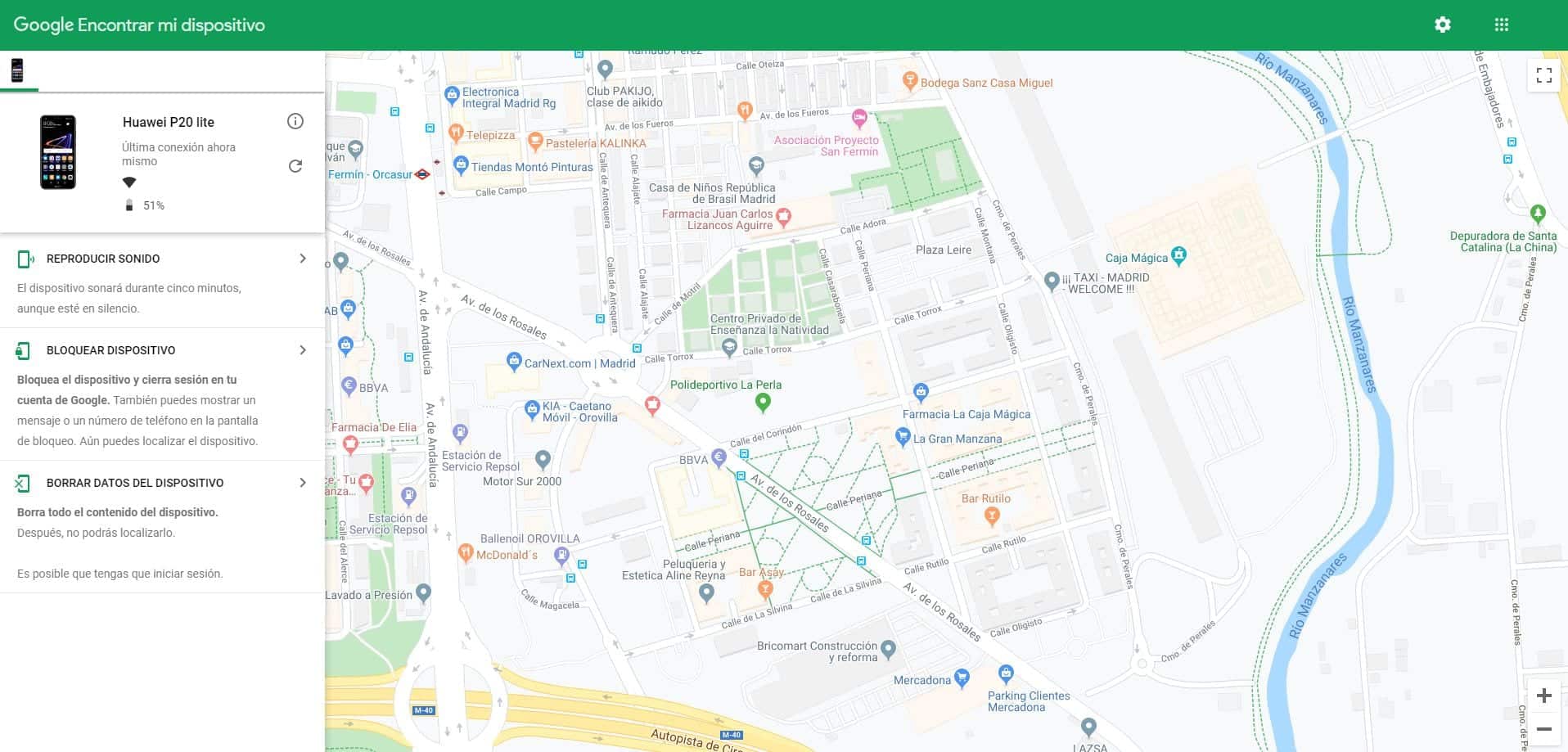Show device info for Huawei P20 lite

295,121
